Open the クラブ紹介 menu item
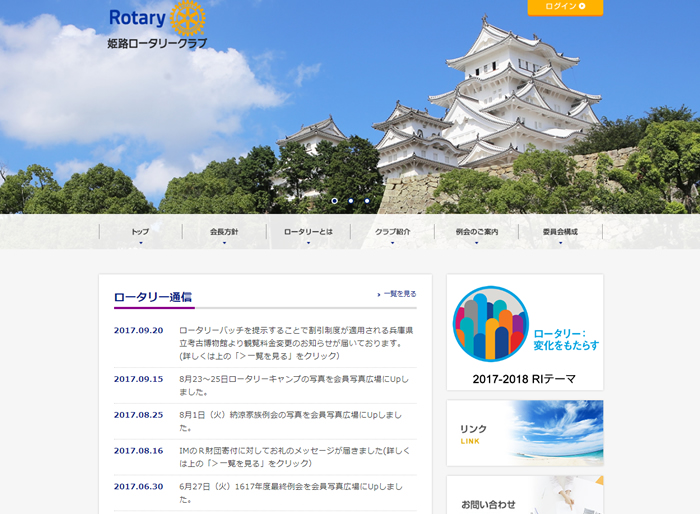 point(392,232)
